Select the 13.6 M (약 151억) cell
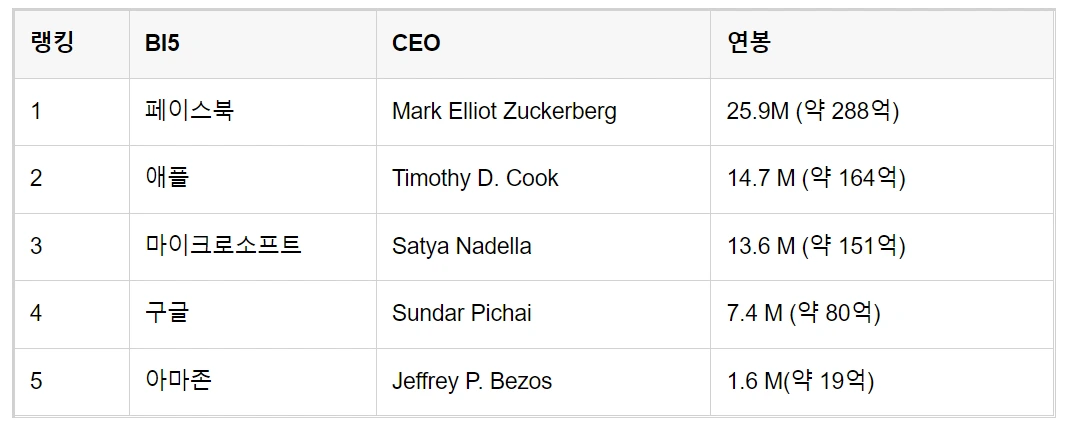This screenshot has height=428, width=1073. [816, 246]
